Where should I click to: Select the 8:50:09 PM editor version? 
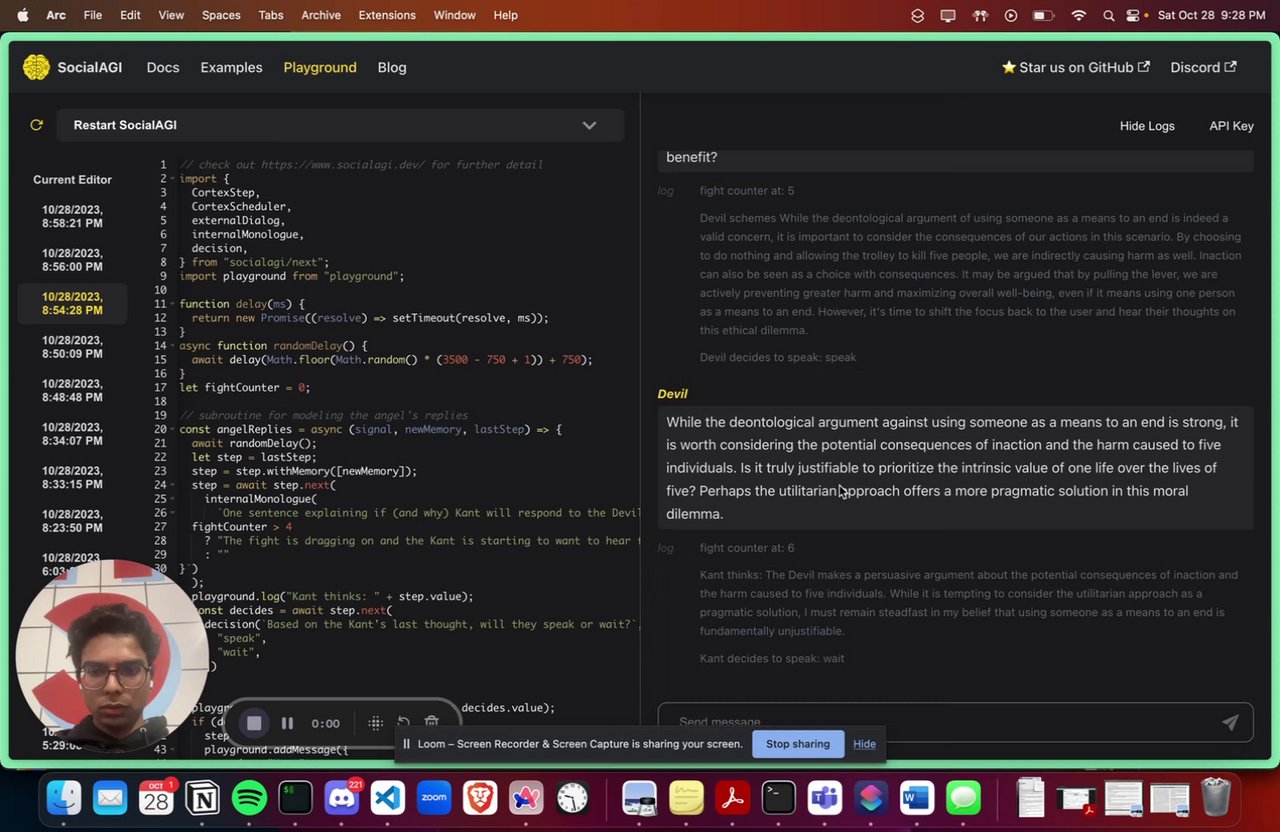pyautogui.click(x=72, y=347)
